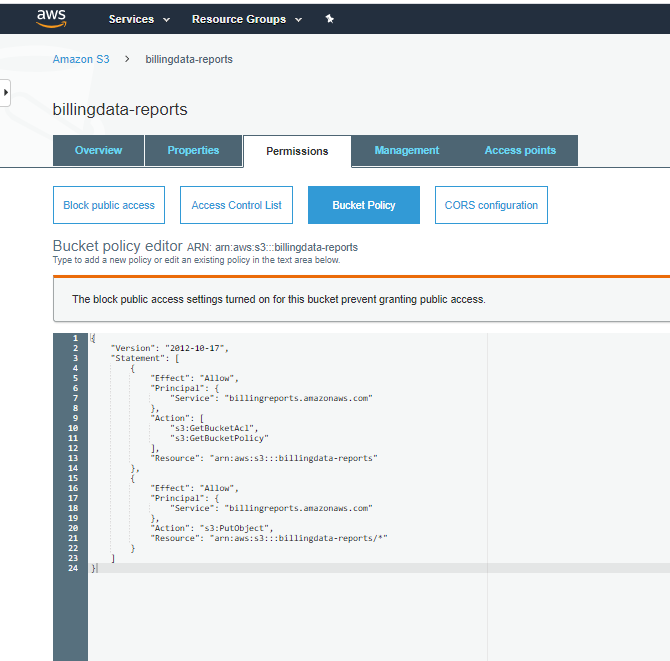Click the s3:PutObject action line
Viewport: 670px width, 661px height.
tap(212, 528)
